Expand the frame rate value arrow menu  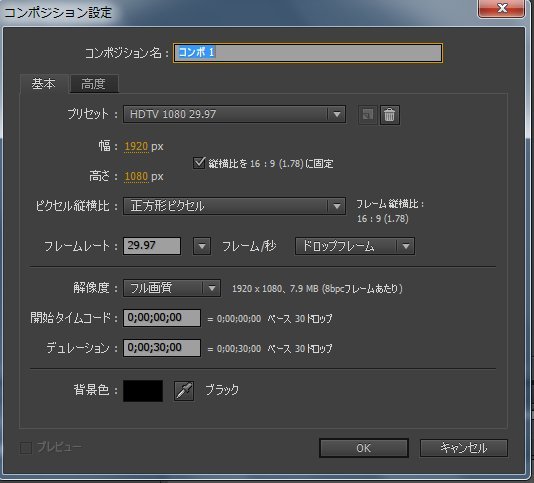(x=202, y=246)
